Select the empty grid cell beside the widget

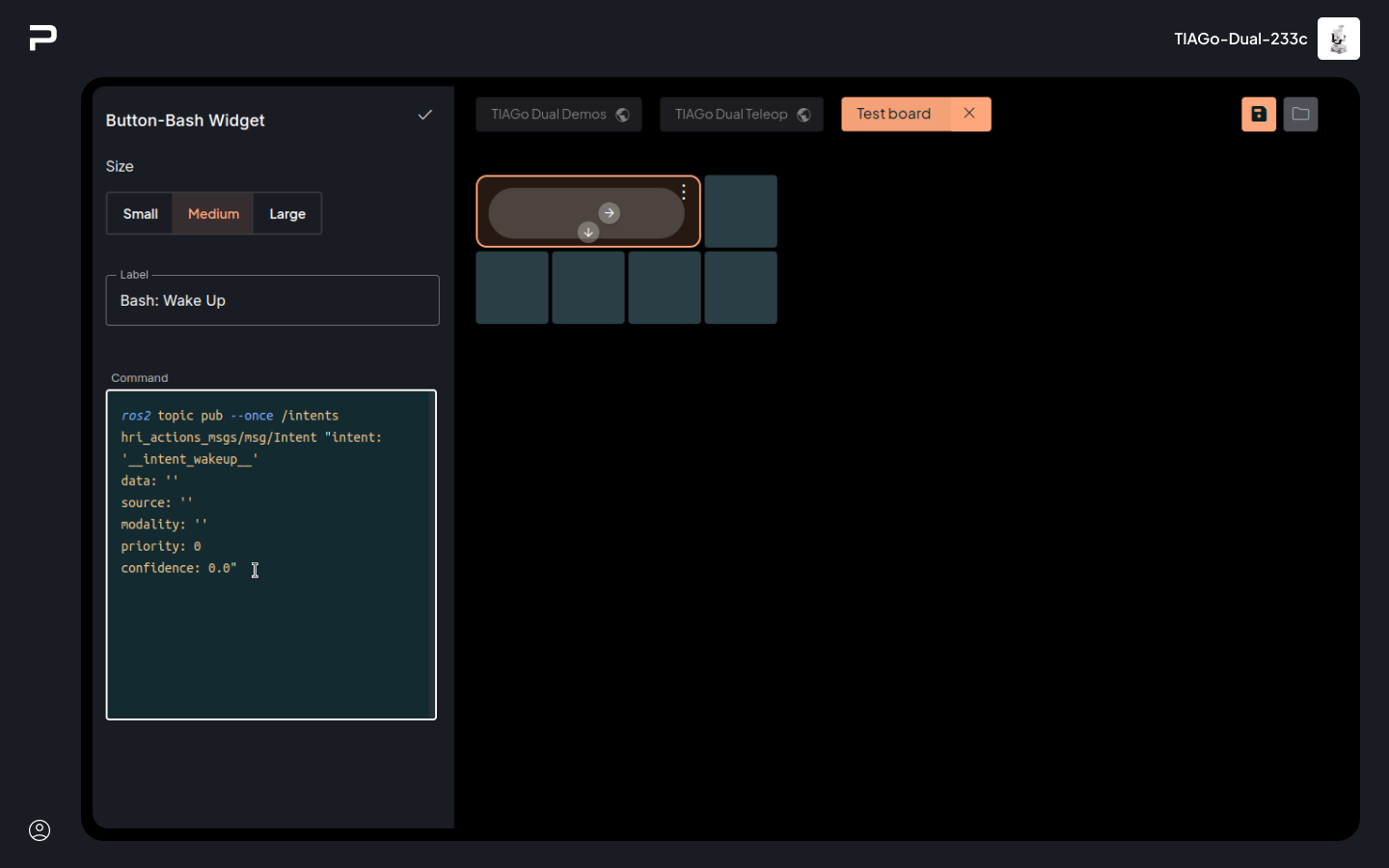(741, 211)
